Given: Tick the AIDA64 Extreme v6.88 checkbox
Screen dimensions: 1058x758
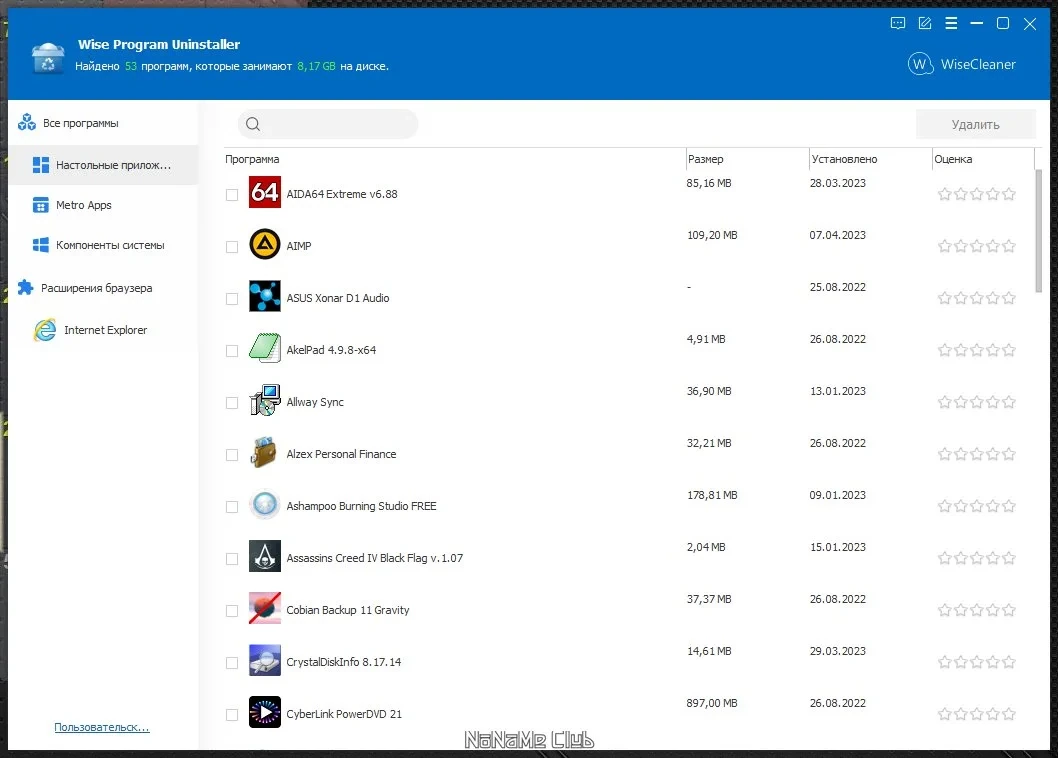Looking at the screenshot, I should 232,195.
